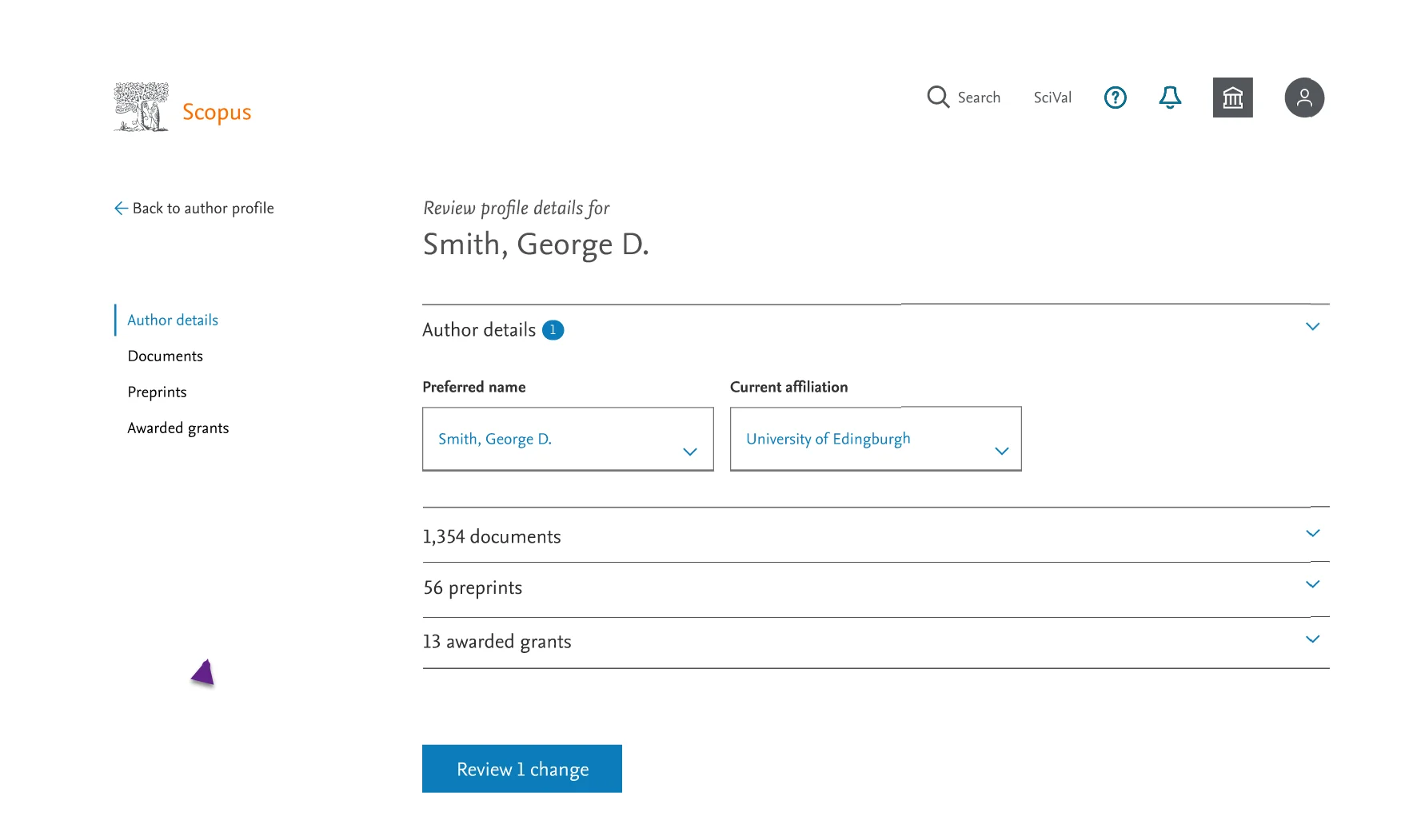Click the institution access icon
1417x840 pixels.
coord(1232,98)
